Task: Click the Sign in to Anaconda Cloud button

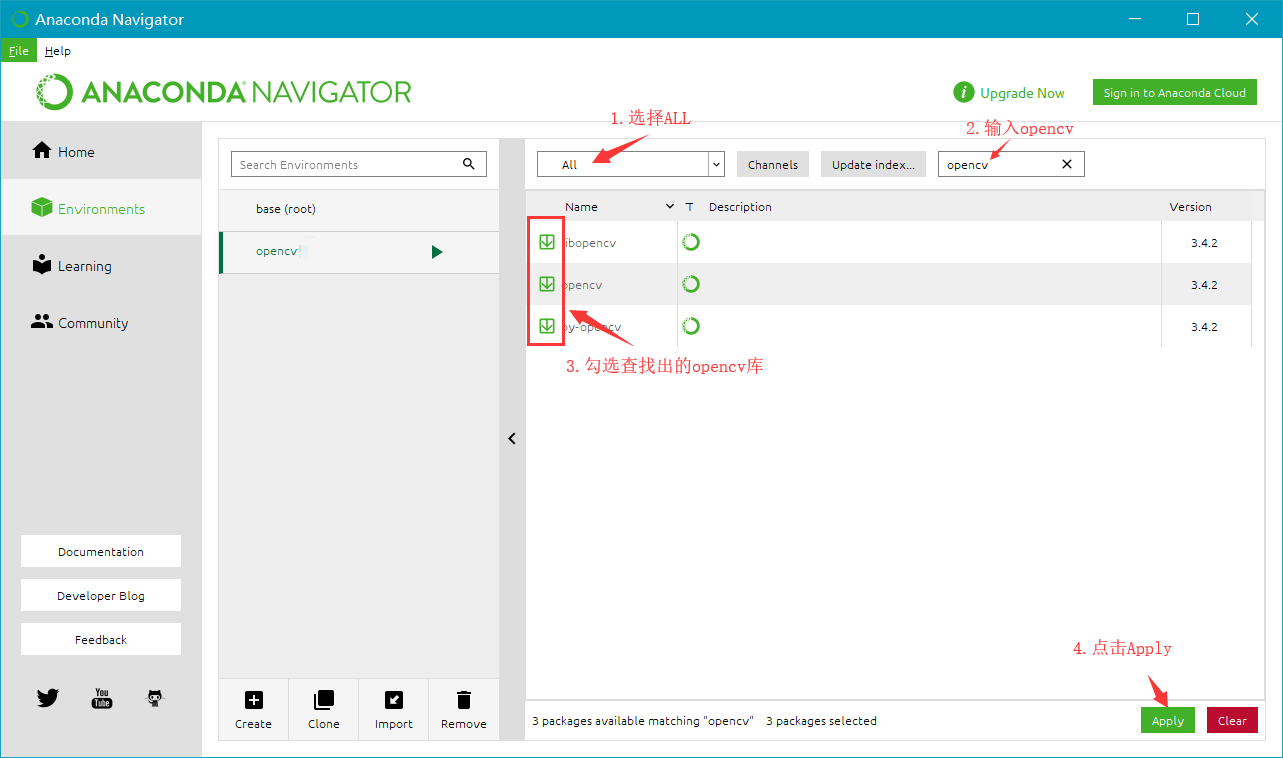Action: [1174, 91]
